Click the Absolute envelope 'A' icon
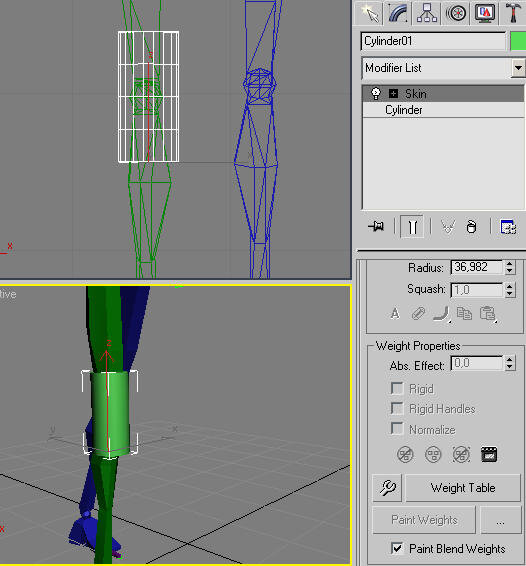Screen dimensions: 526x566 tap(395, 313)
